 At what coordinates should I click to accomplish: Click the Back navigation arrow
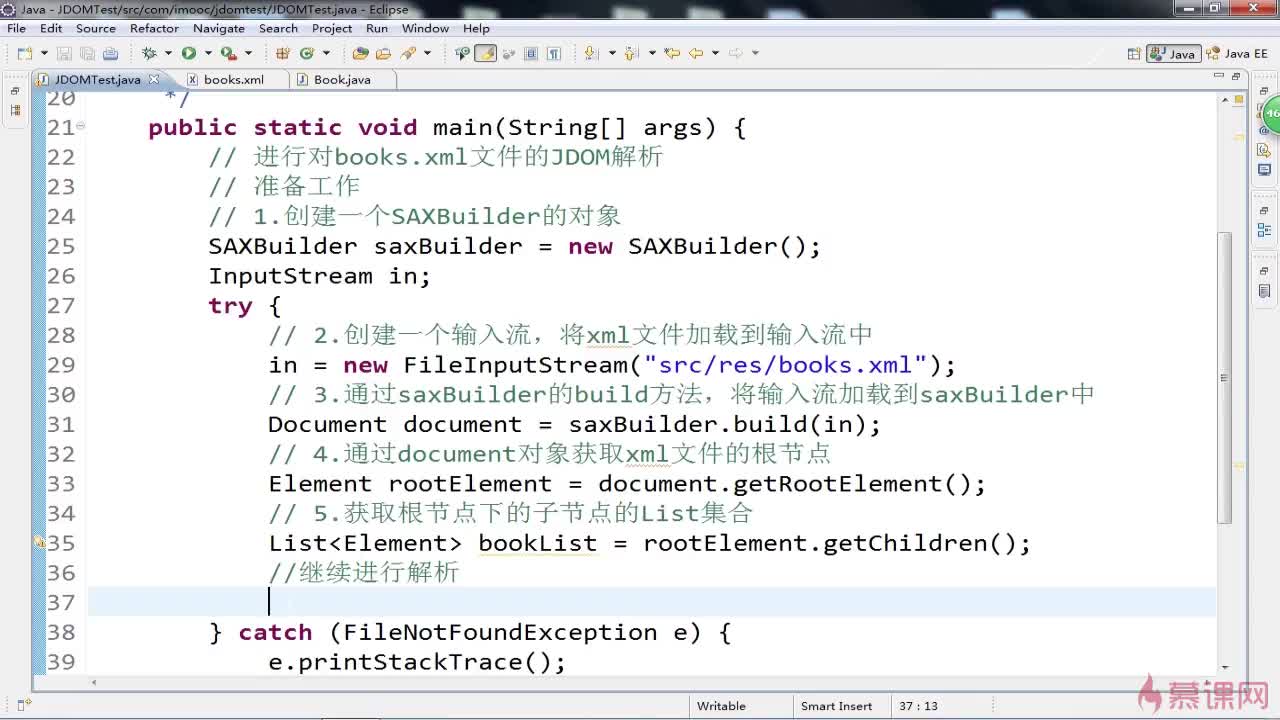click(697, 53)
